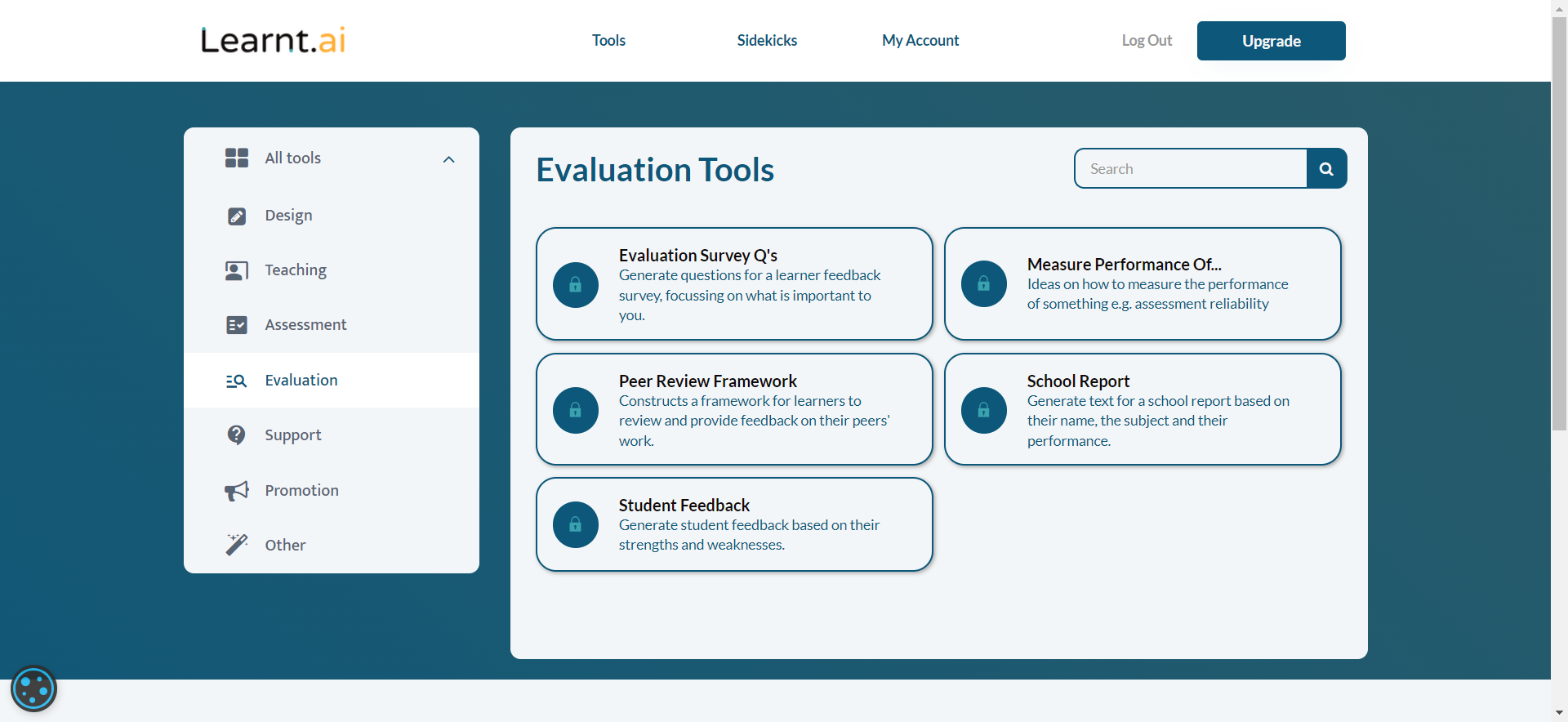Click lock icon on Evaluation Survey Q's

pos(576,285)
